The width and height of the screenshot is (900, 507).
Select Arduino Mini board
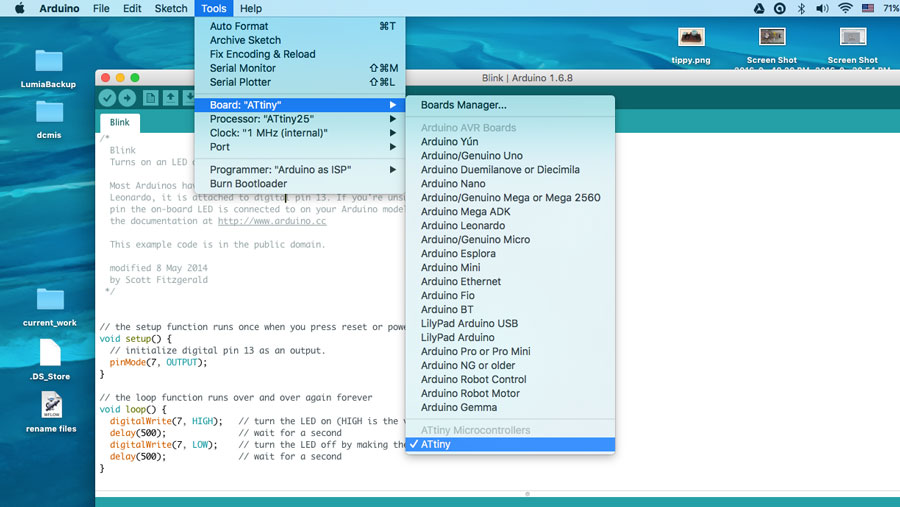pyautogui.click(x=510, y=268)
